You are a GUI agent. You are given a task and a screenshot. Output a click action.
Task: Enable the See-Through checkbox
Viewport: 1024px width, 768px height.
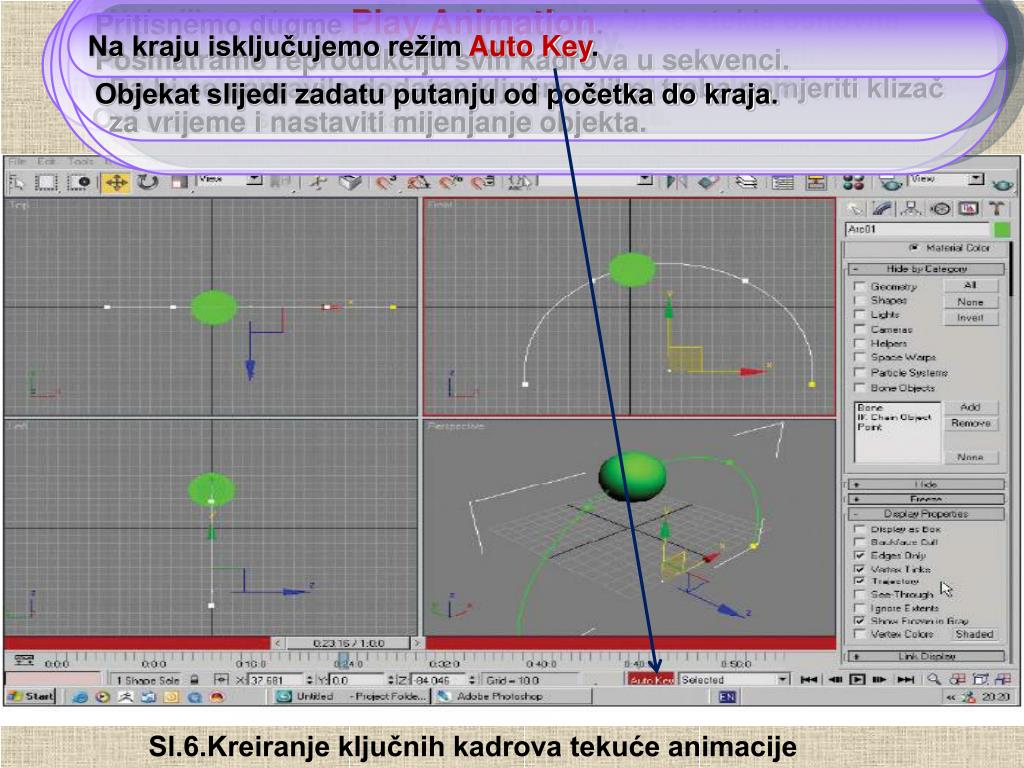pyautogui.click(x=859, y=594)
